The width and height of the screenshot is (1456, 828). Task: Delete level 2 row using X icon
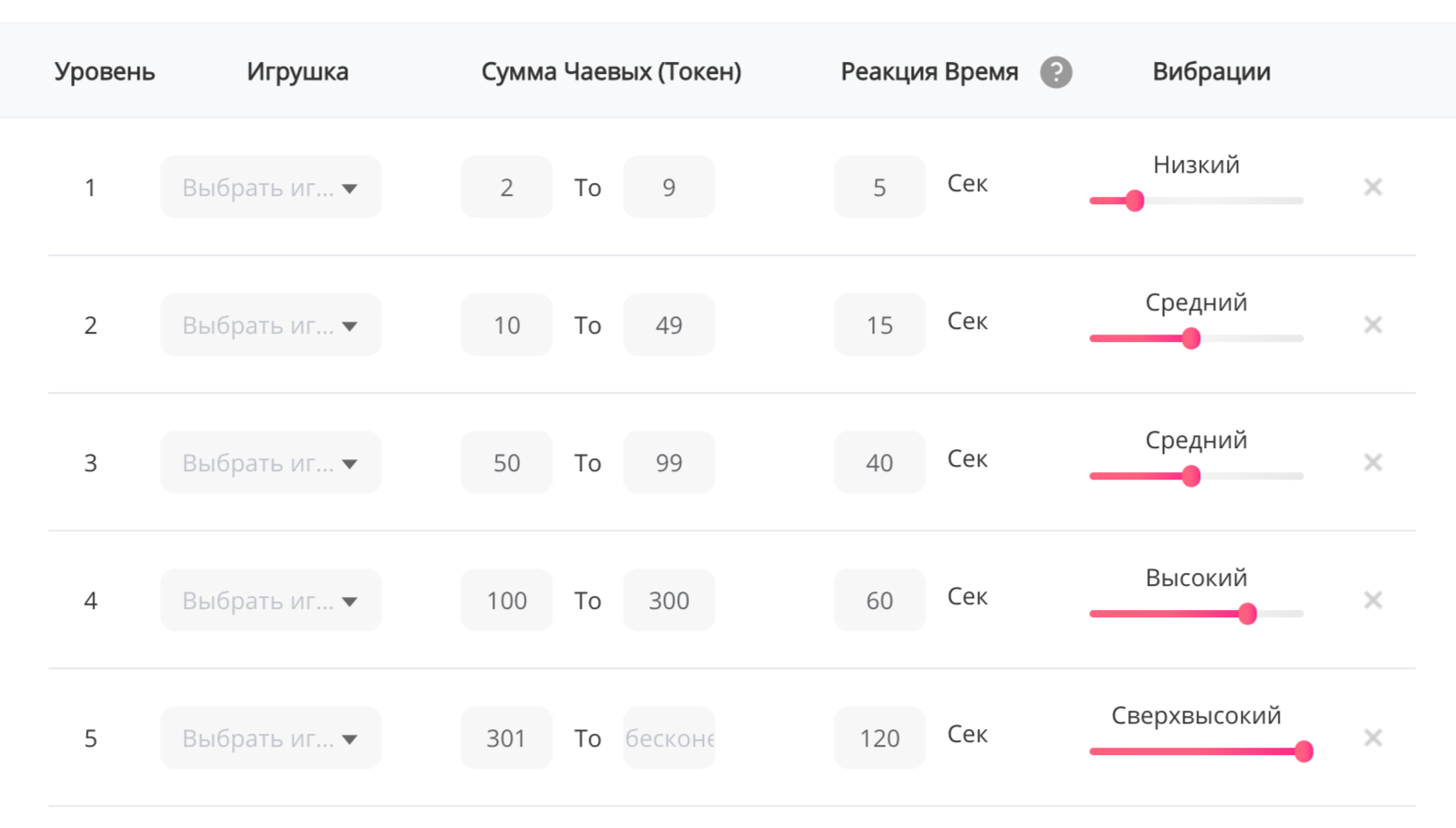click(1373, 325)
